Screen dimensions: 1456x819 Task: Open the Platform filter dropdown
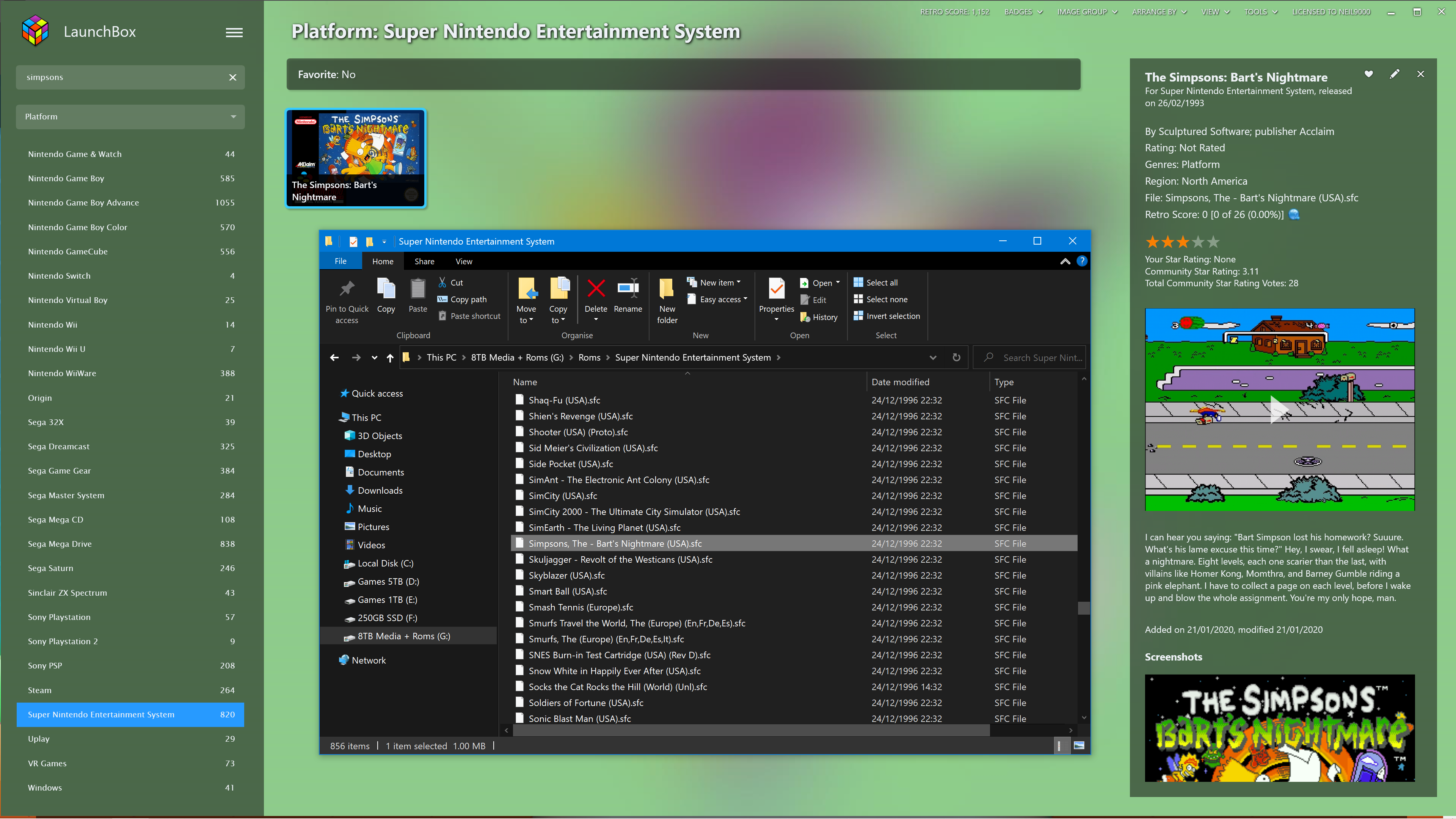(130, 116)
